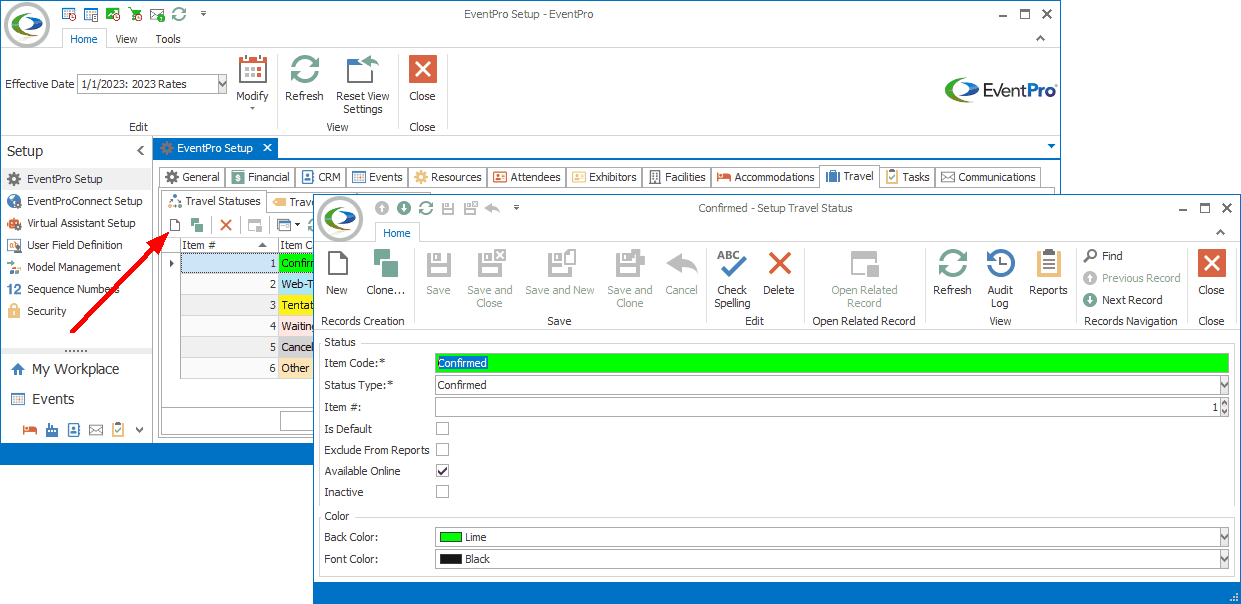Click the new record icon in Travel Statuses grid toolbar
This screenshot has width=1241, height=604.
[x=175, y=225]
